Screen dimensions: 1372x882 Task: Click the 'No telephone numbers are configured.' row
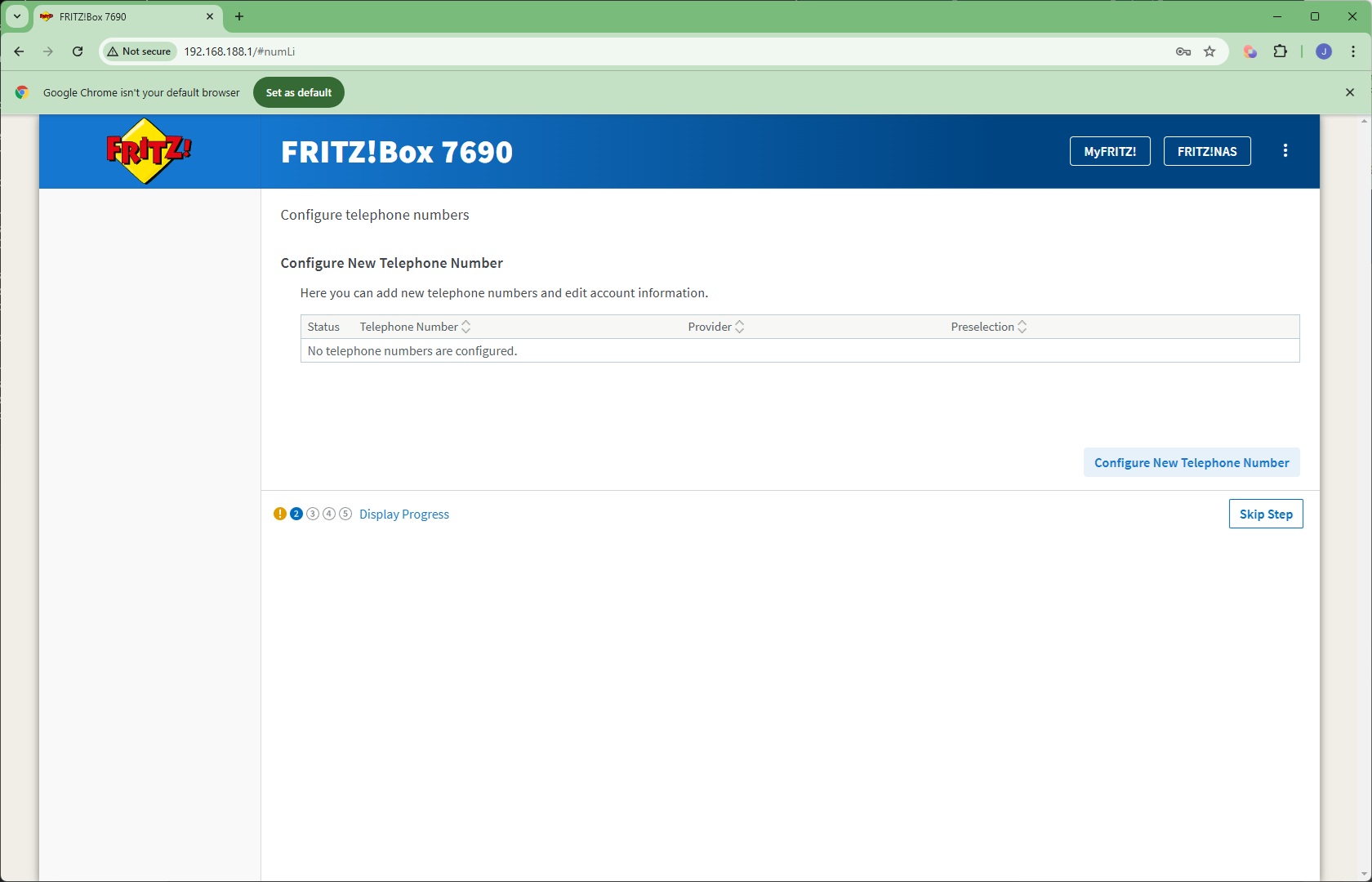pos(800,350)
